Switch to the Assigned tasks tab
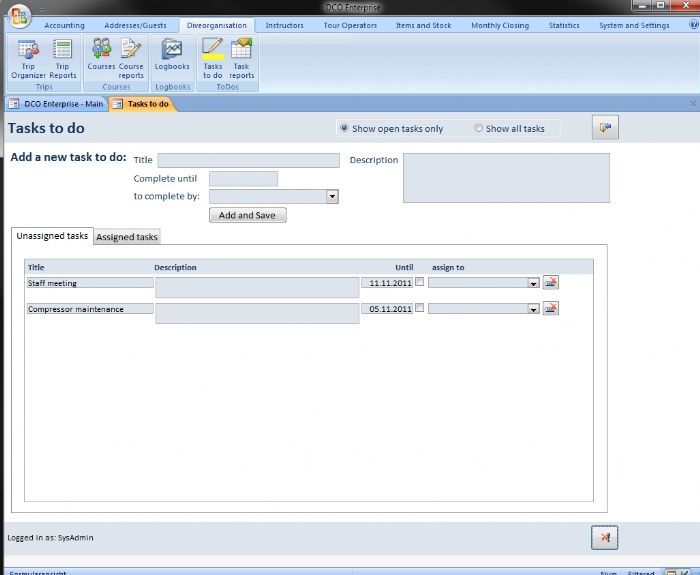The width and height of the screenshot is (700, 575). click(127, 237)
